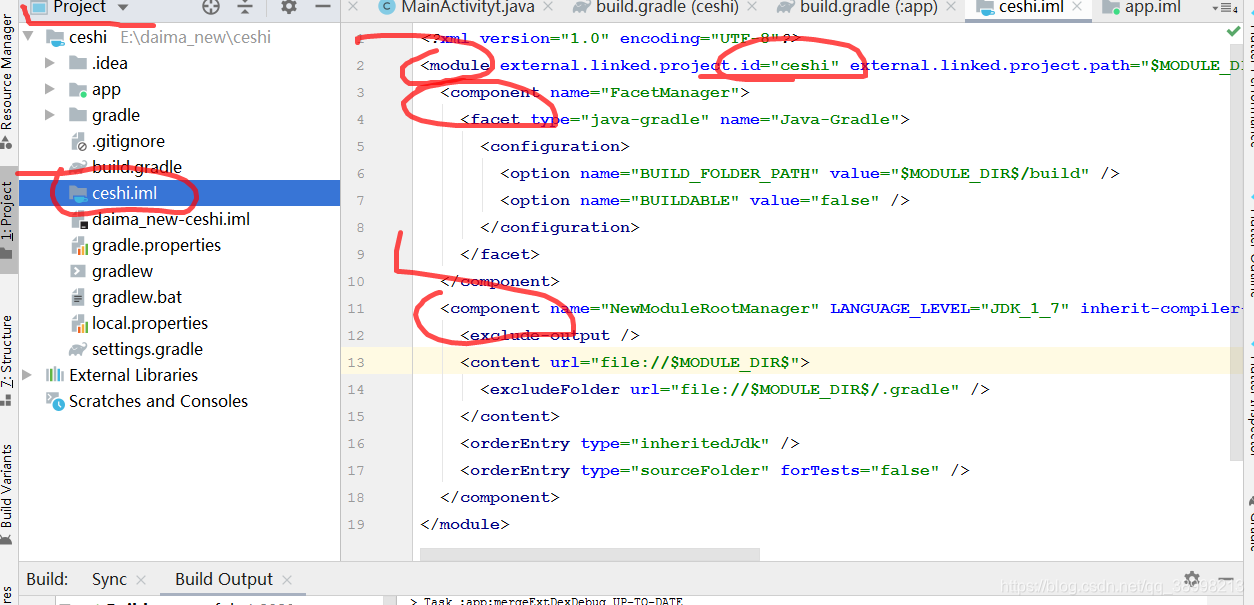Viewport: 1254px width, 605px height.
Task: Click the build.gradle elephant icon in tree
Action: 78,167
